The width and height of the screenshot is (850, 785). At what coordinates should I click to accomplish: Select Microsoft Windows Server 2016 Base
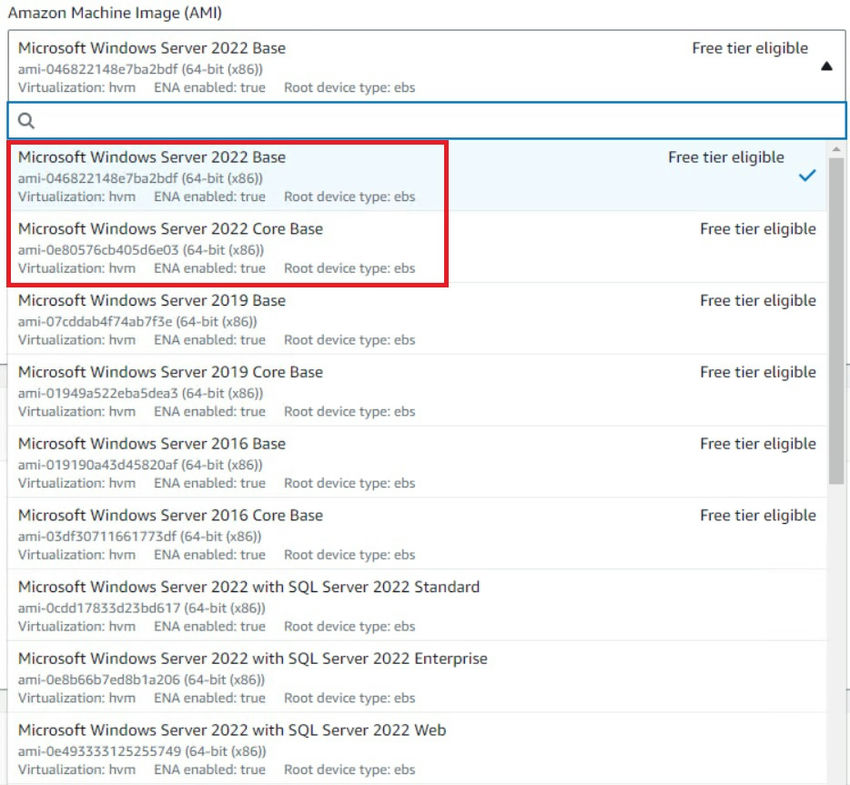417,462
